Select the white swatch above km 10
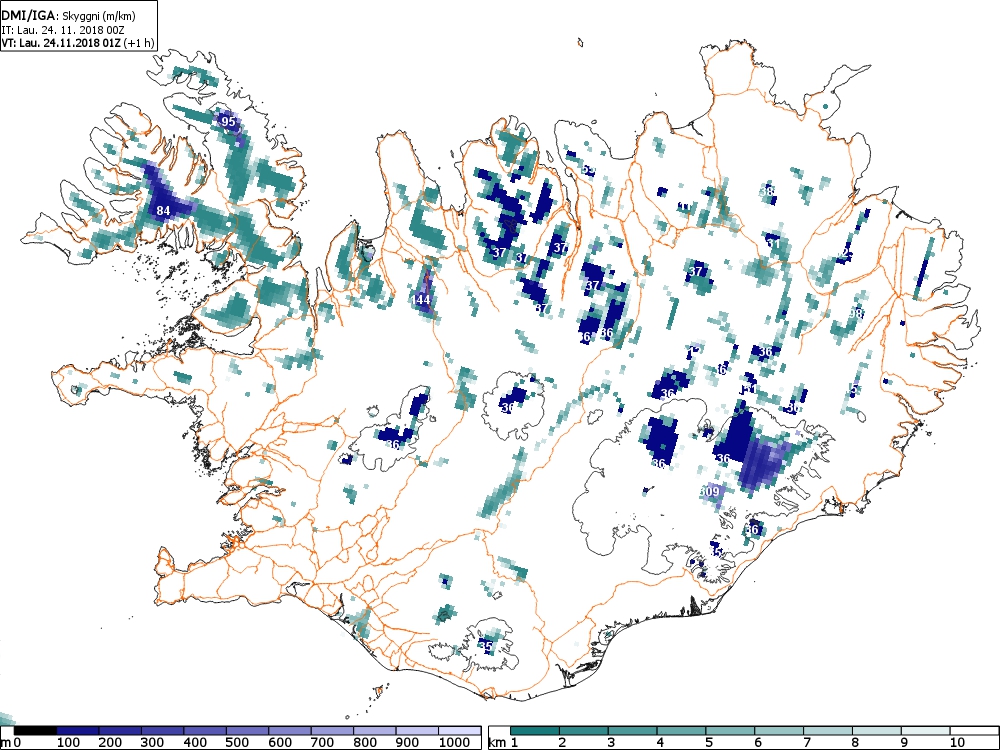This screenshot has width=1000, height=750. pyautogui.click(x=974, y=731)
